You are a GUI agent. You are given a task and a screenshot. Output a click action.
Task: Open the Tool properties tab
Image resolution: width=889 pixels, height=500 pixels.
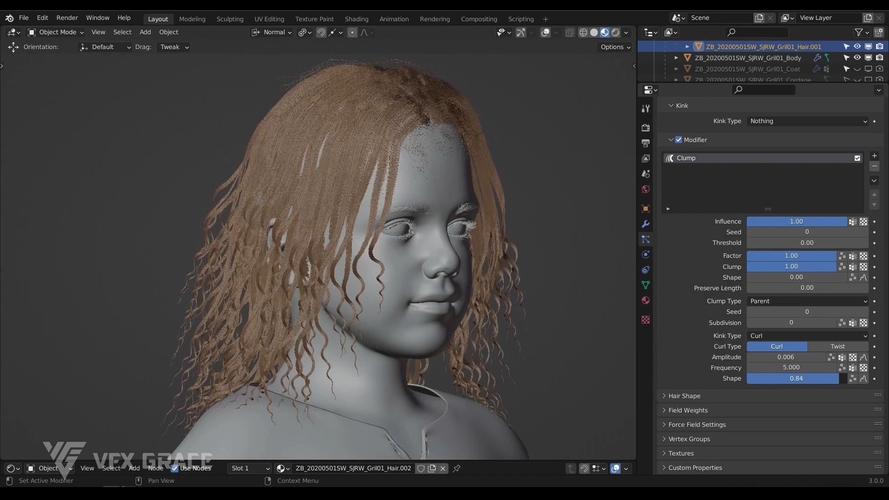click(645, 108)
